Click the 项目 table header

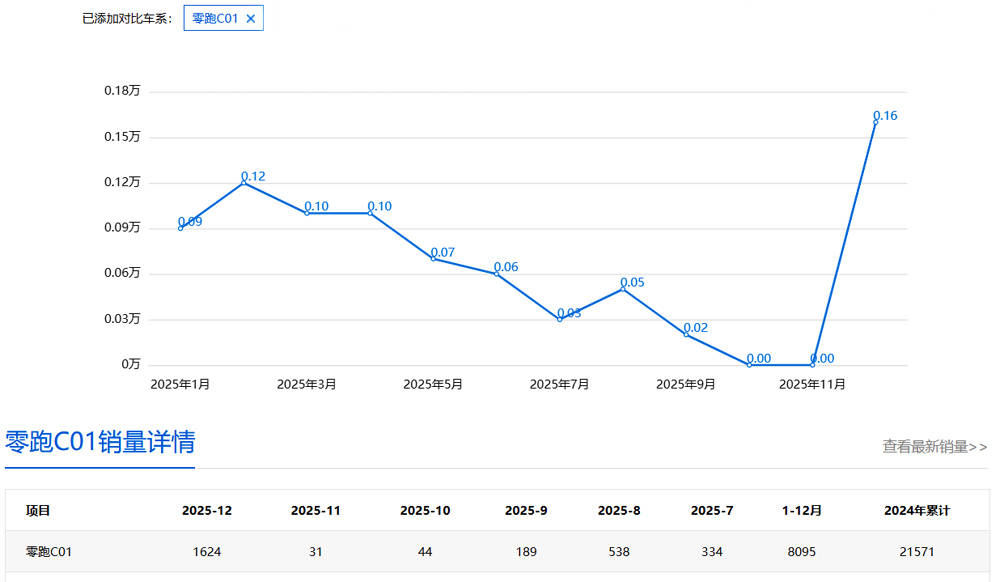[38, 511]
